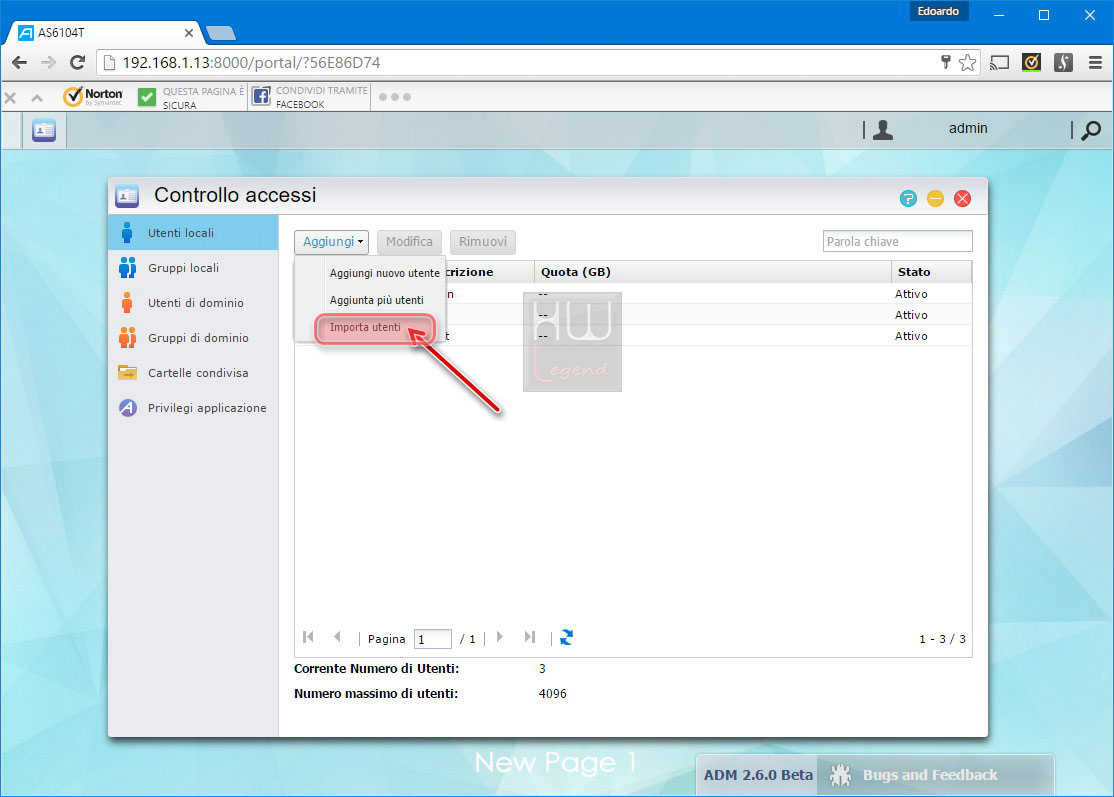The width and height of the screenshot is (1114, 797).
Task: Sort by Stato column header
Action: pos(931,272)
